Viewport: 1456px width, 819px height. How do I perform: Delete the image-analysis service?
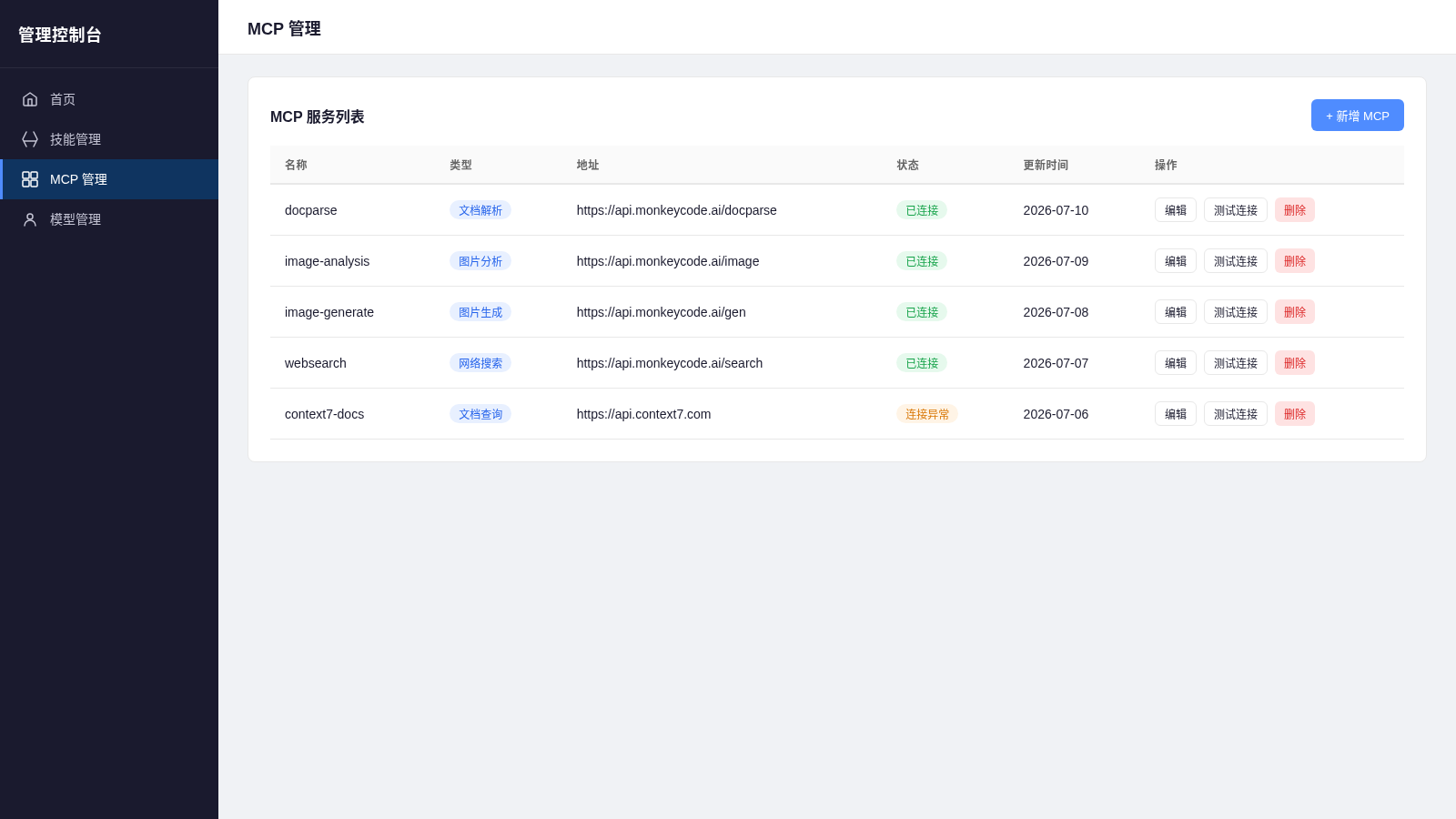tap(1295, 261)
